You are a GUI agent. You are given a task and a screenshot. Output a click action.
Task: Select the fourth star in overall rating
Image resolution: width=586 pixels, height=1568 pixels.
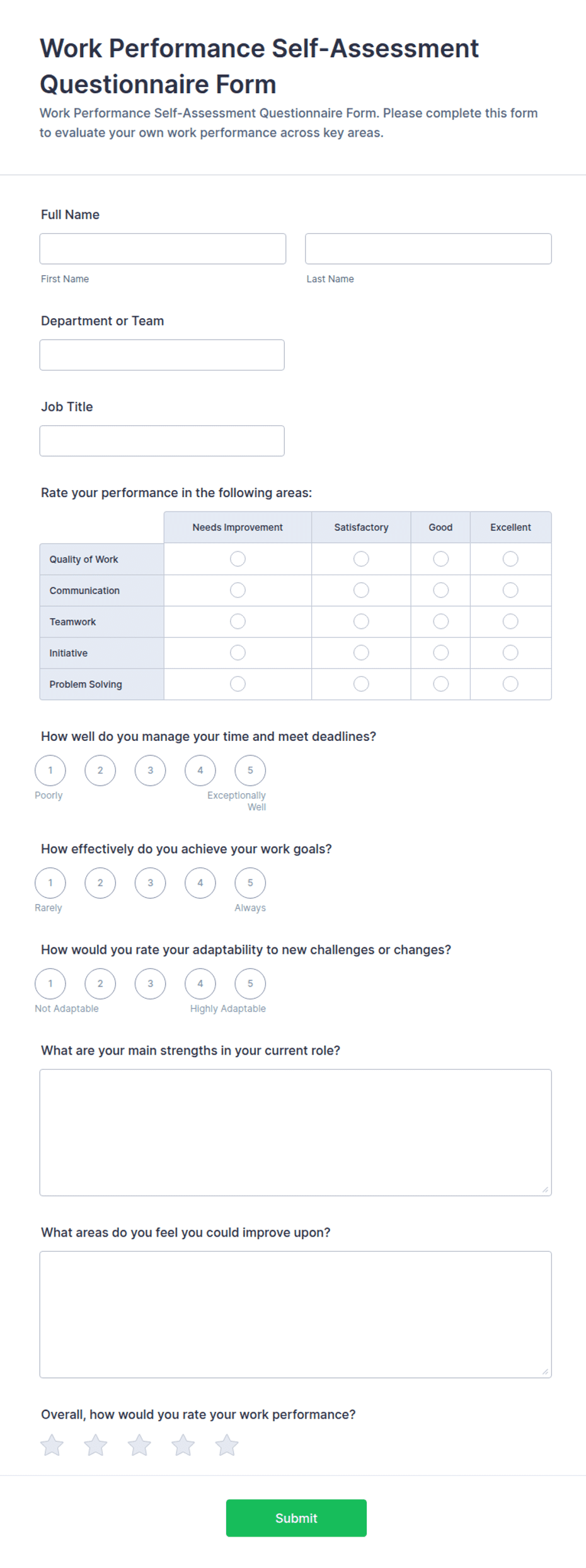coord(183,1445)
